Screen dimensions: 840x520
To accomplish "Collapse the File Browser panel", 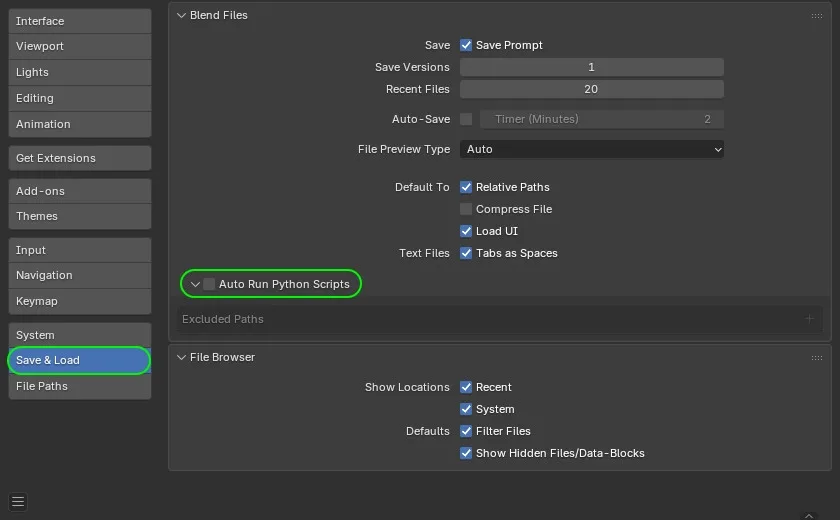I will point(181,357).
